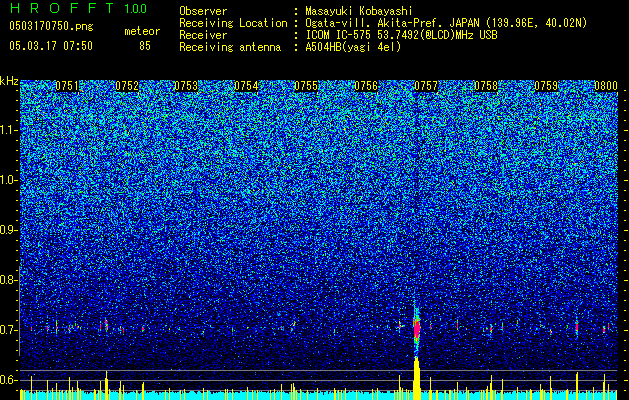Click the 0754 time marker
This screenshot has width=629, height=400.
click(x=246, y=86)
